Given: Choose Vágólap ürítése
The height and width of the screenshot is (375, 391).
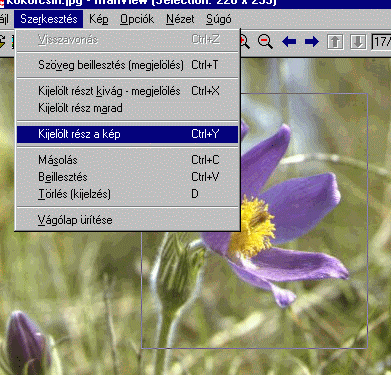Looking at the screenshot, I should tap(128, 220).
